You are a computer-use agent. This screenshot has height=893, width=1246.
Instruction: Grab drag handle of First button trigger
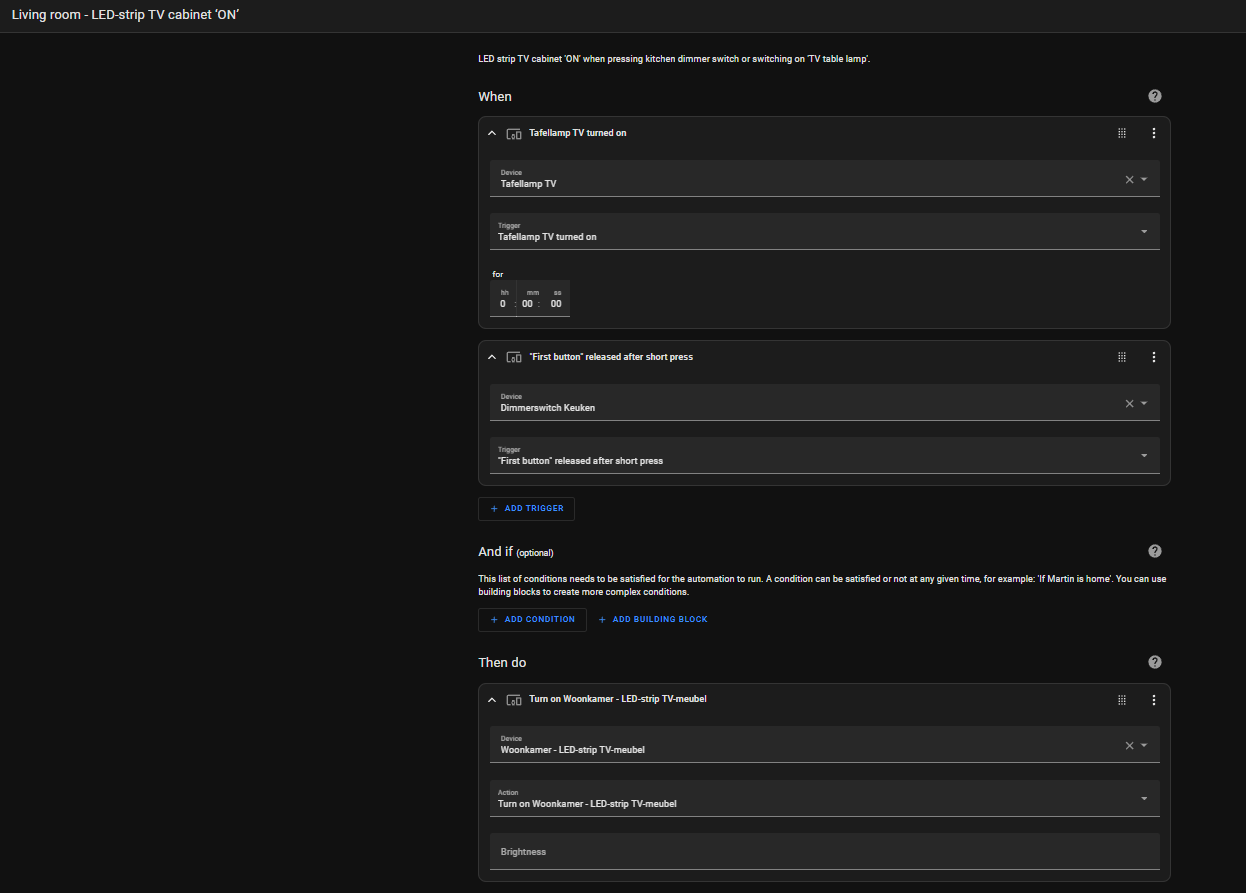point(1122,357)
